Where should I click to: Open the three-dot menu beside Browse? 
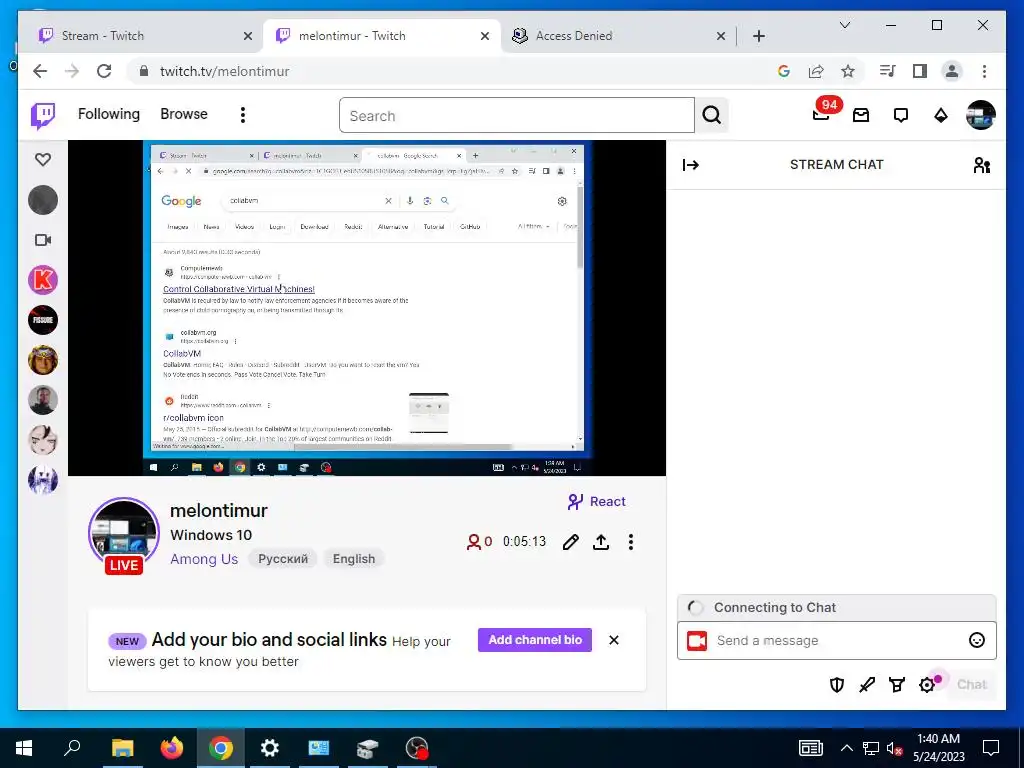point(243,115)
